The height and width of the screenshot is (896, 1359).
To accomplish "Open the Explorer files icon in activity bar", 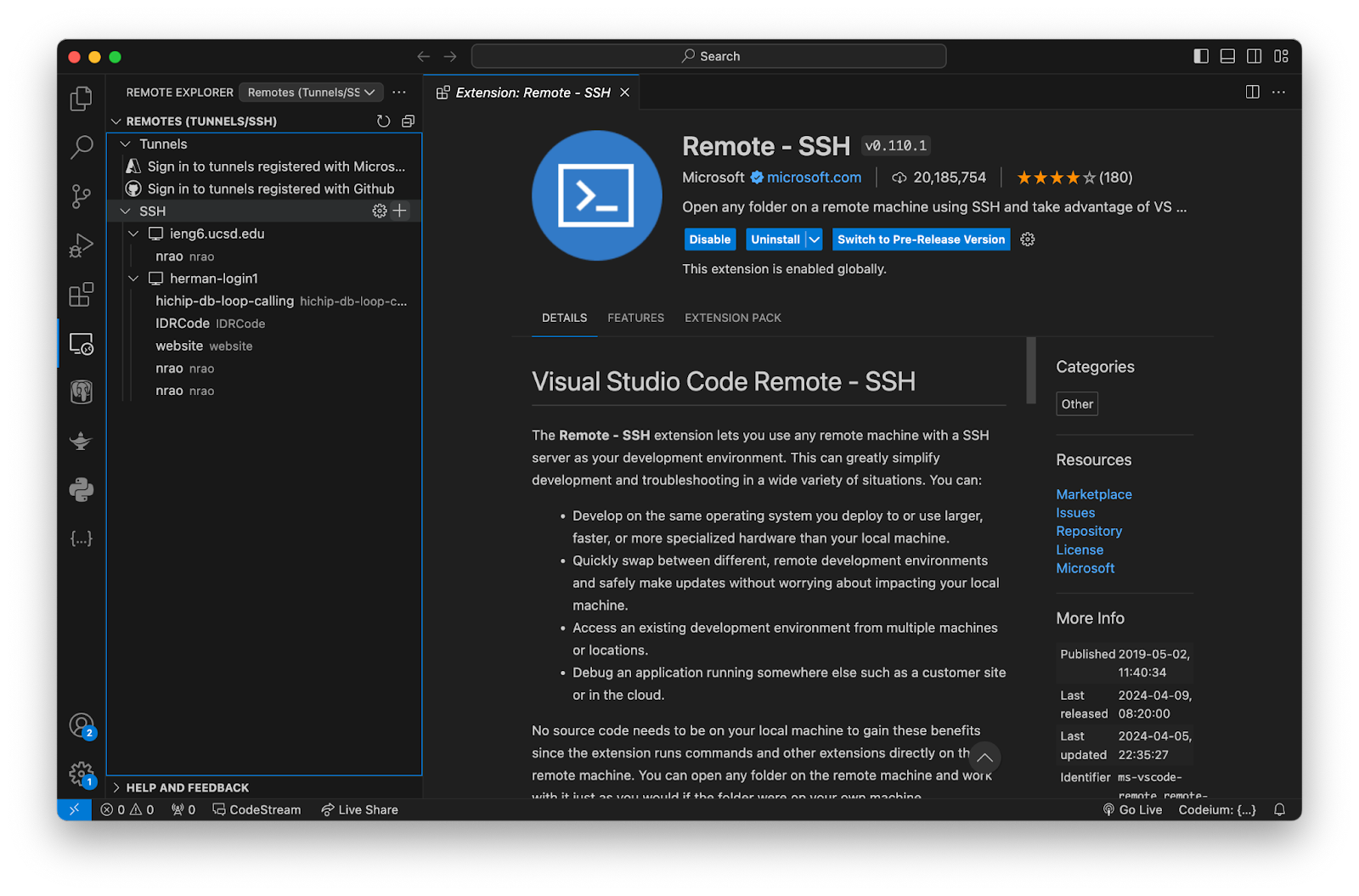I will point(81,99).
